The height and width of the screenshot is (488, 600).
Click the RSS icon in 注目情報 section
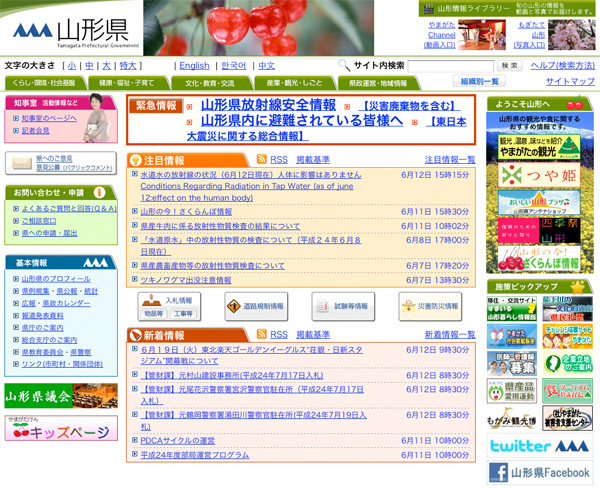click(x=261, y=160)
